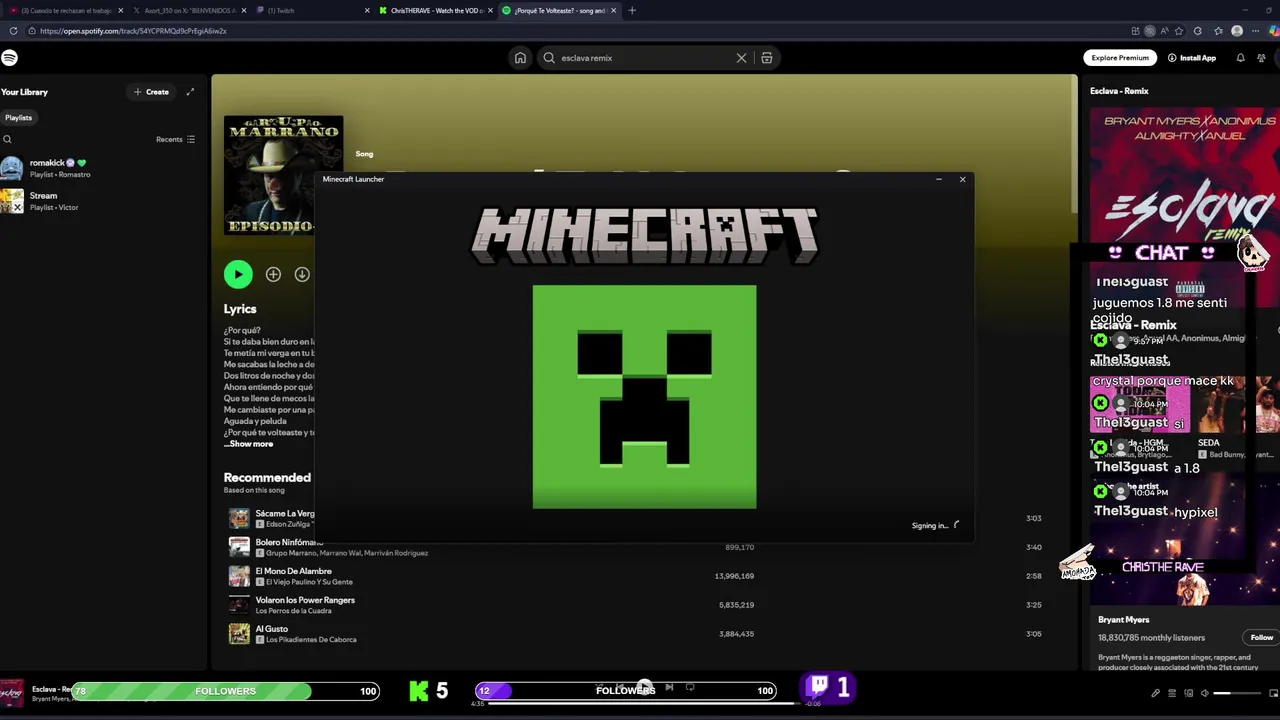This screenshot has height=720, width=1280.
Task: Open Connect to a device icon
Action: [x=1188, y=693]
